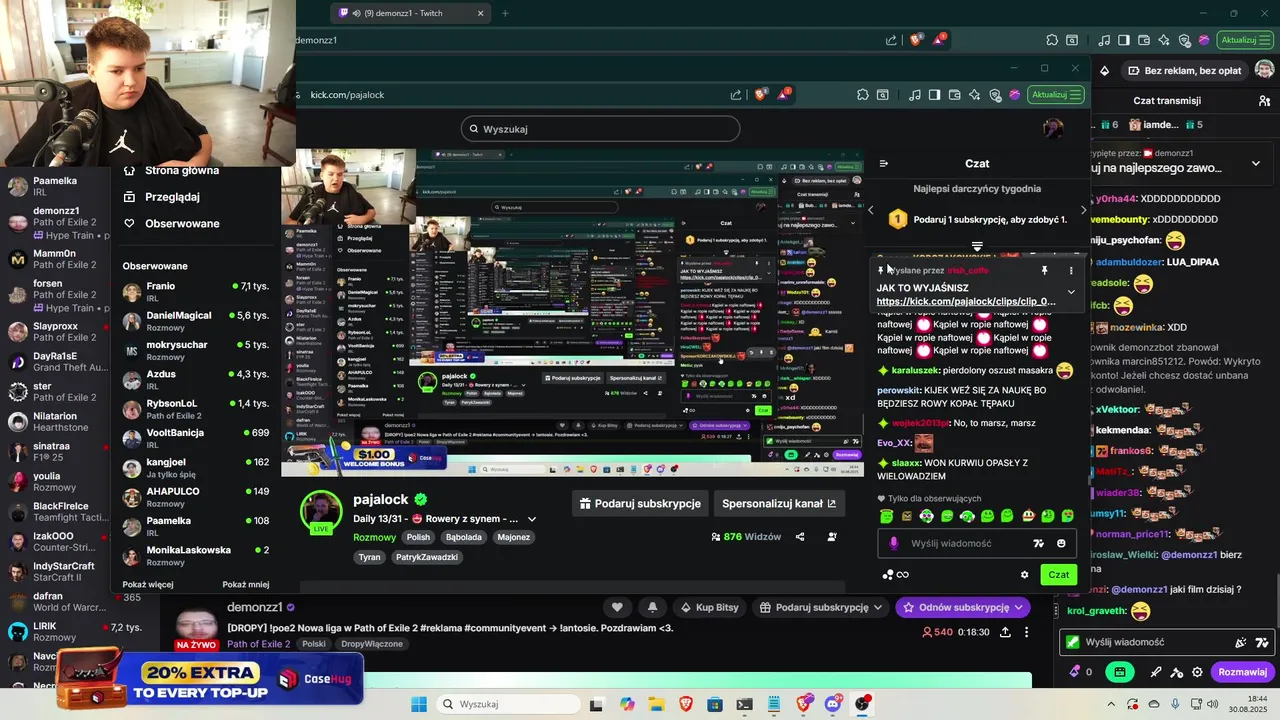Go to previous top gifter with left arrow
The width and height of the screenshot is (1280, 720).
tap(871, 210)
